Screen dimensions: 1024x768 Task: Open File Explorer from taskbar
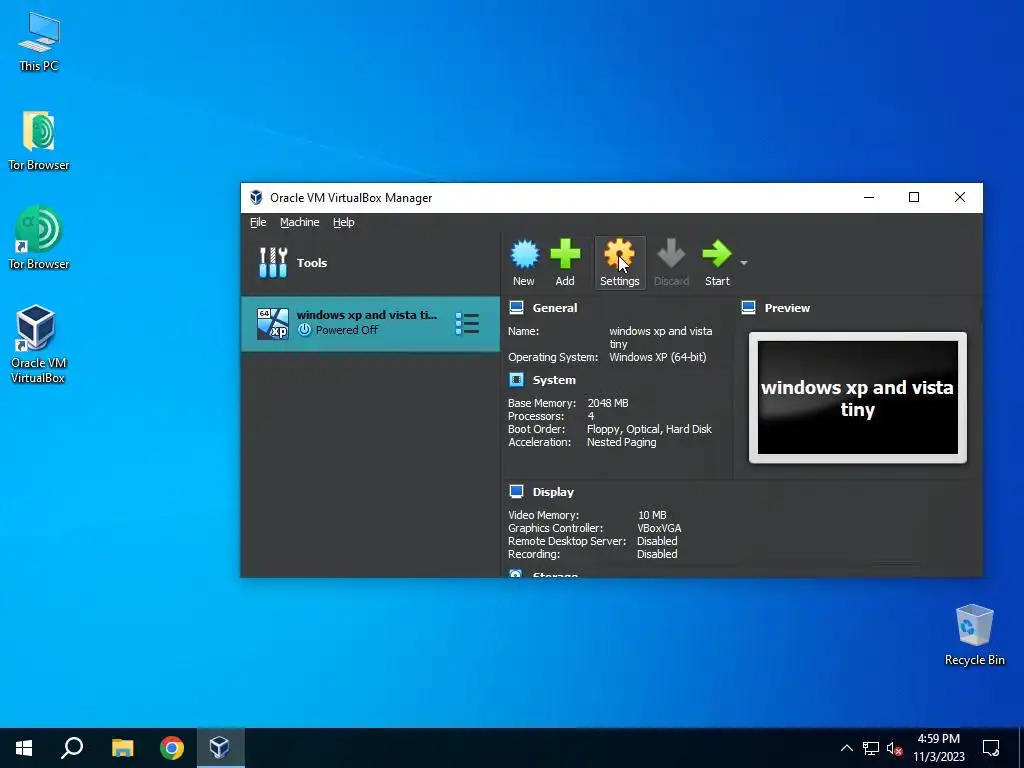tap(122, 748)
